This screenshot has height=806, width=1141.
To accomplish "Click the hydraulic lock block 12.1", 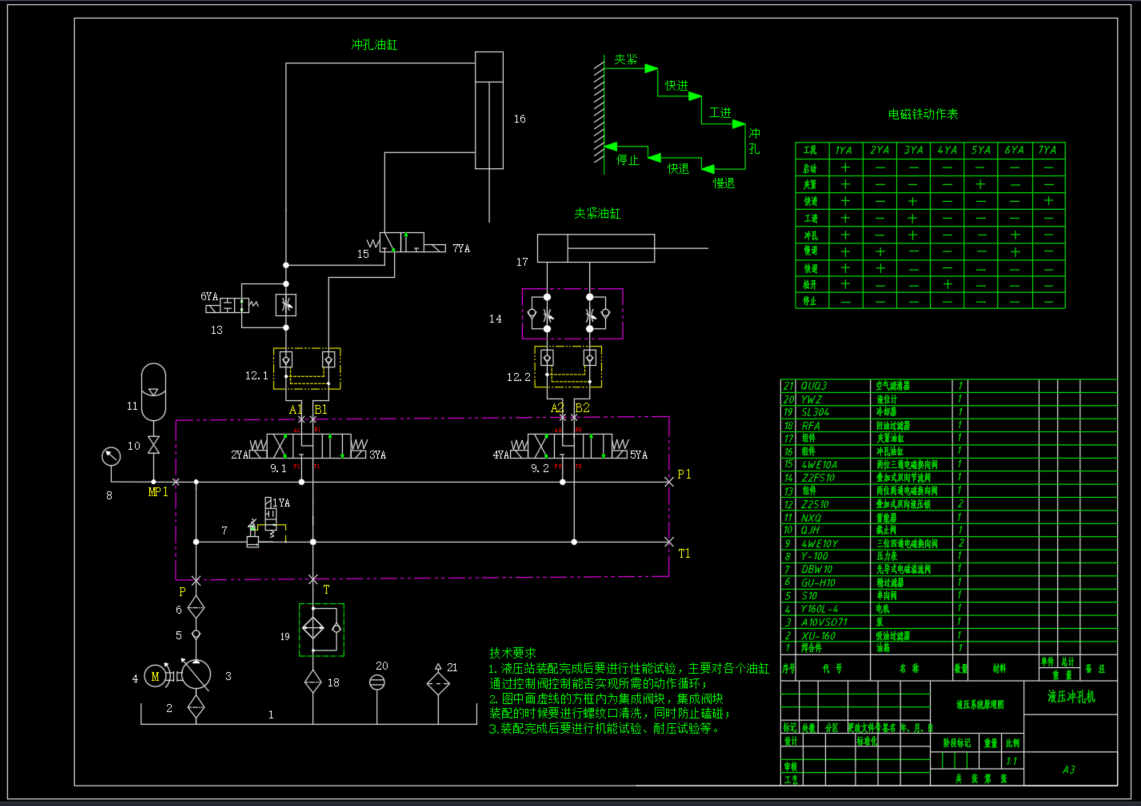I will pyautogui.click(x=307, y=369).
